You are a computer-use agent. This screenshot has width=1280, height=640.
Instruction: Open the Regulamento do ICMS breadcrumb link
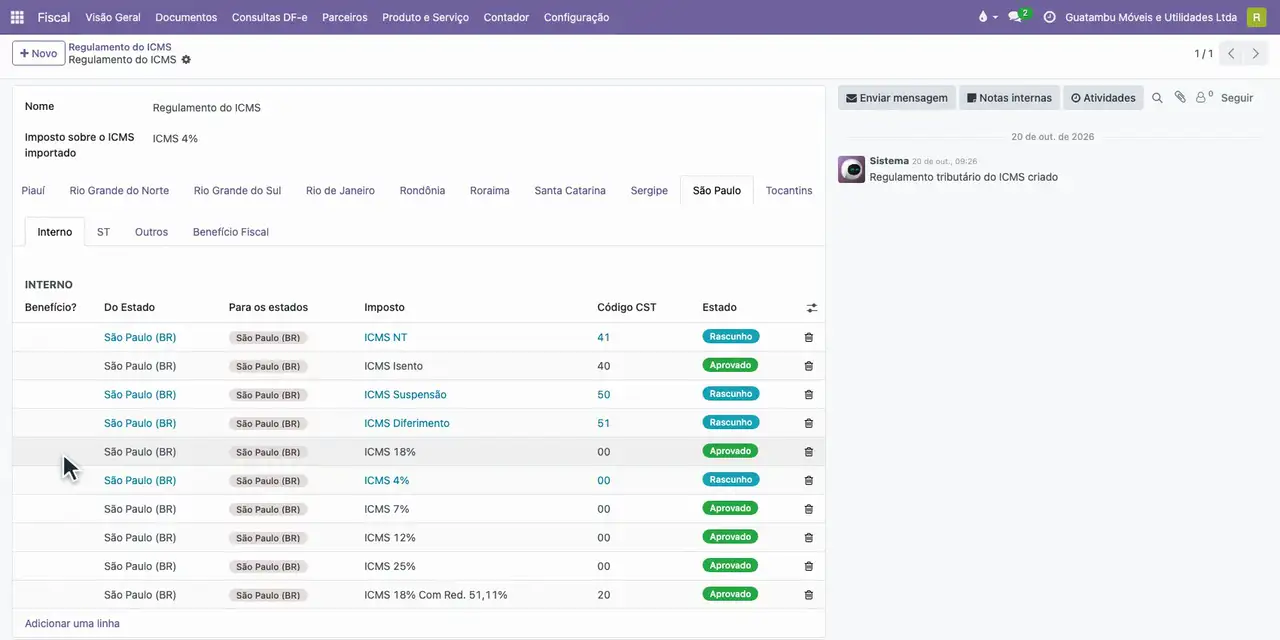point(120,47)
